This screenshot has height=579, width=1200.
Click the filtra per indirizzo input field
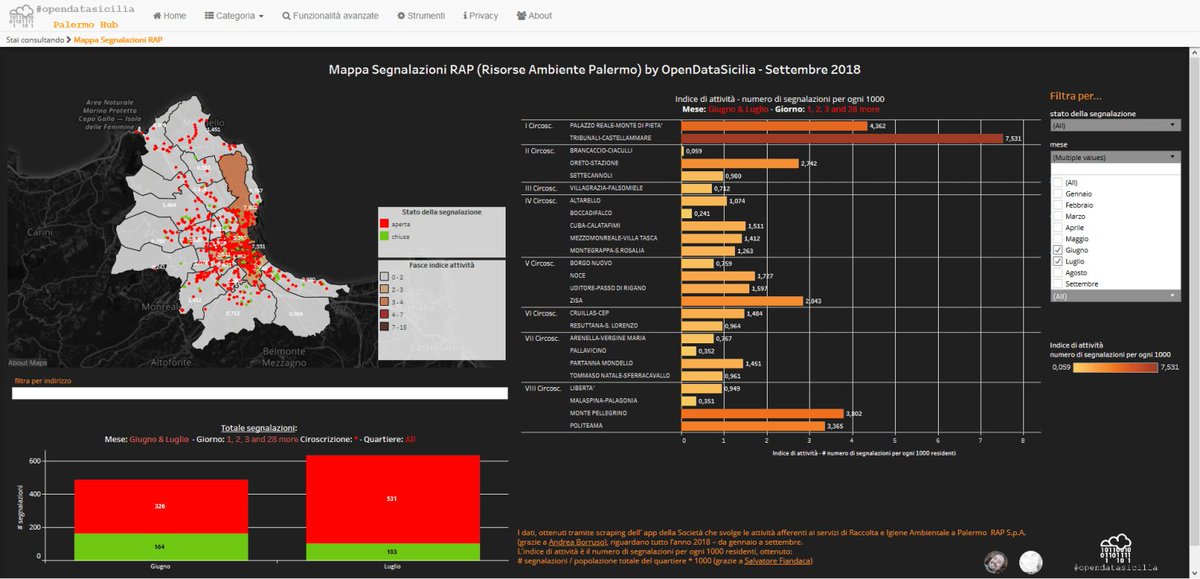(x=258, y=393)
